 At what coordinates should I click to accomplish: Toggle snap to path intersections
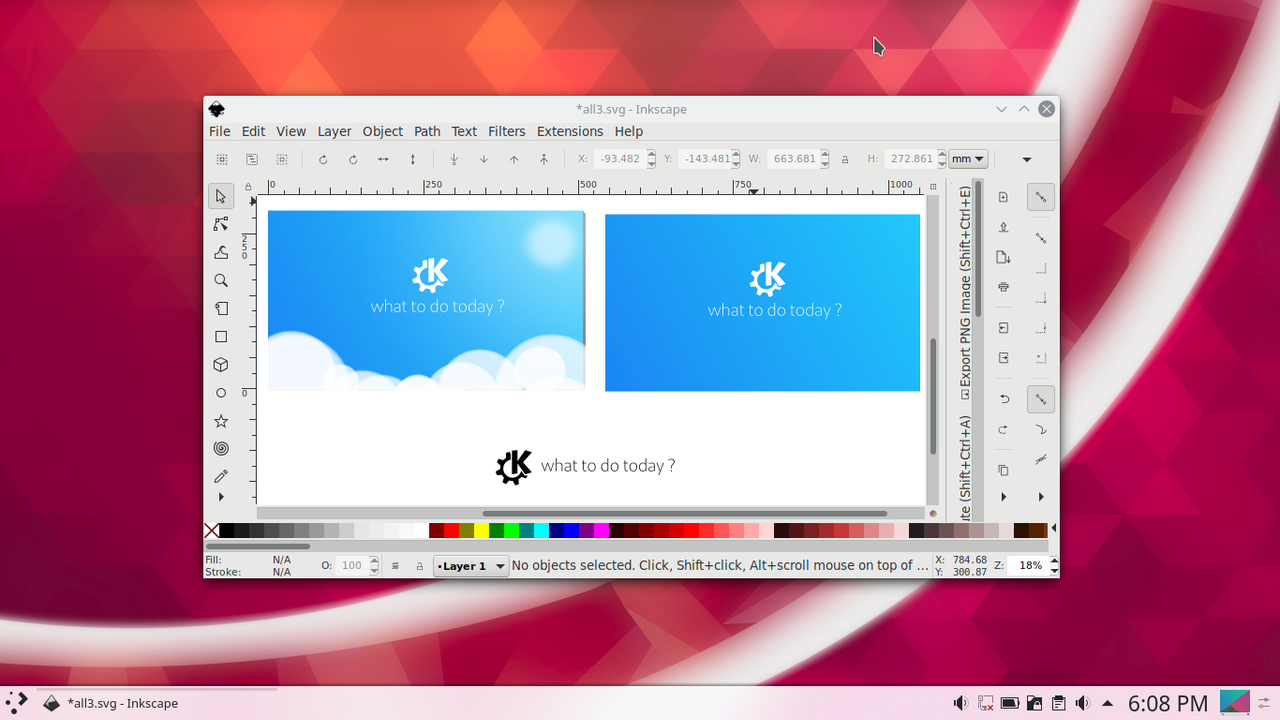[1041, 459]
